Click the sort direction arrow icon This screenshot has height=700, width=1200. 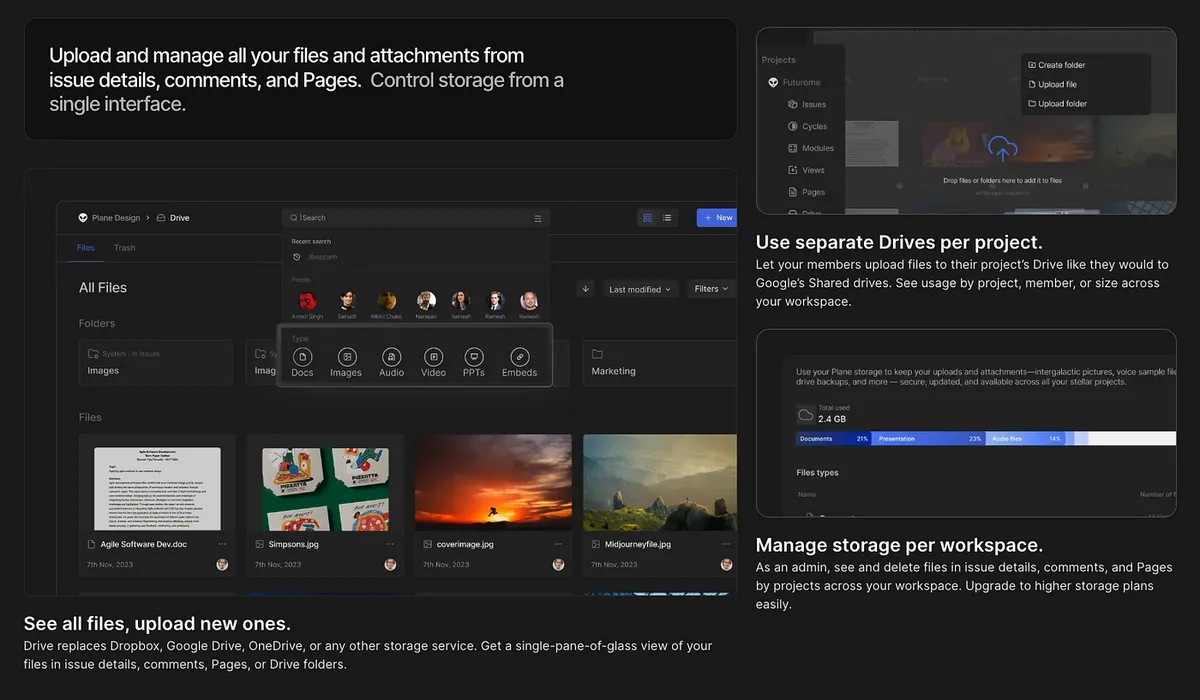[x=585, y=289]
